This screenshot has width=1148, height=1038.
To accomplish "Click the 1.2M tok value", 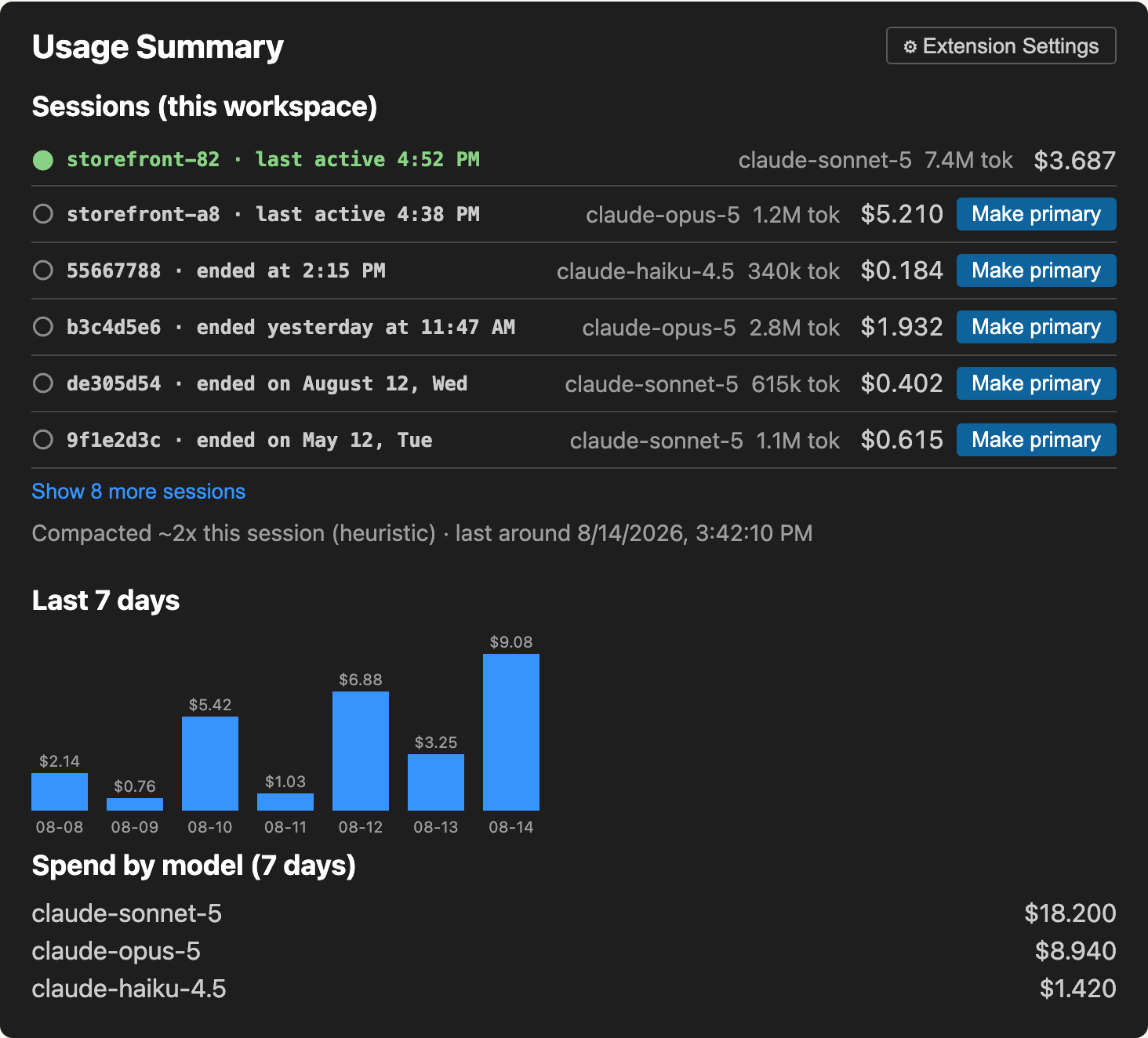I will (796, 215).
